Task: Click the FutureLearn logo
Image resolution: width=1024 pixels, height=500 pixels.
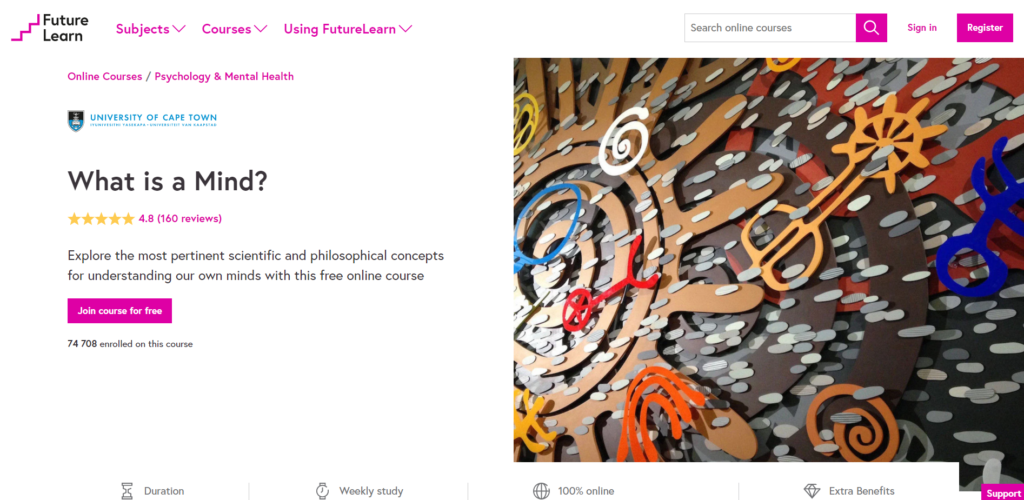Action: [50, 28]
